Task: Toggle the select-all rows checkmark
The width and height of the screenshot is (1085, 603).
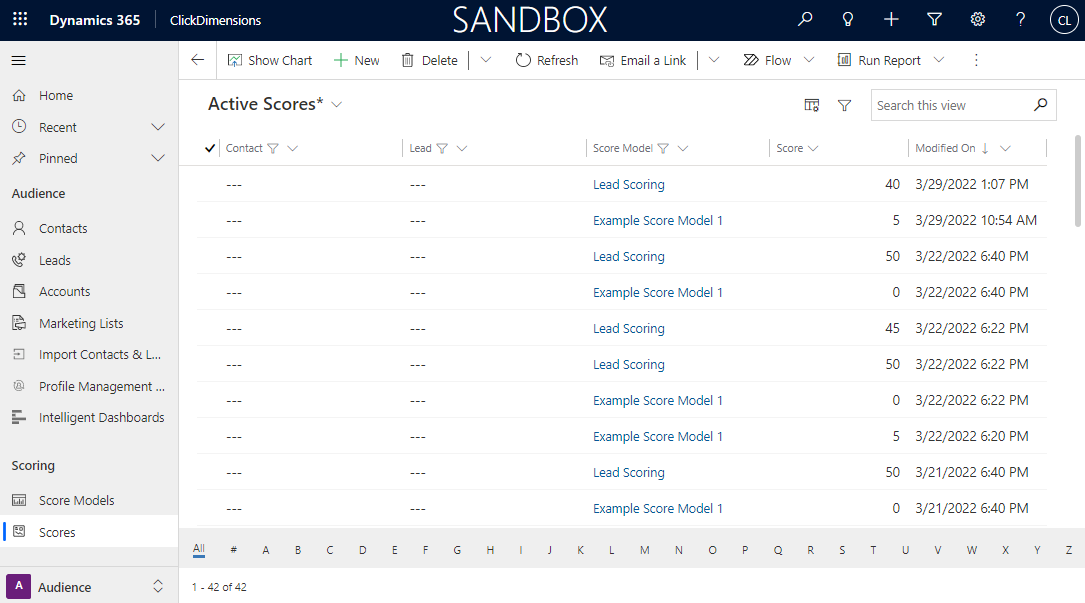Action: click(x=210, y=148)
